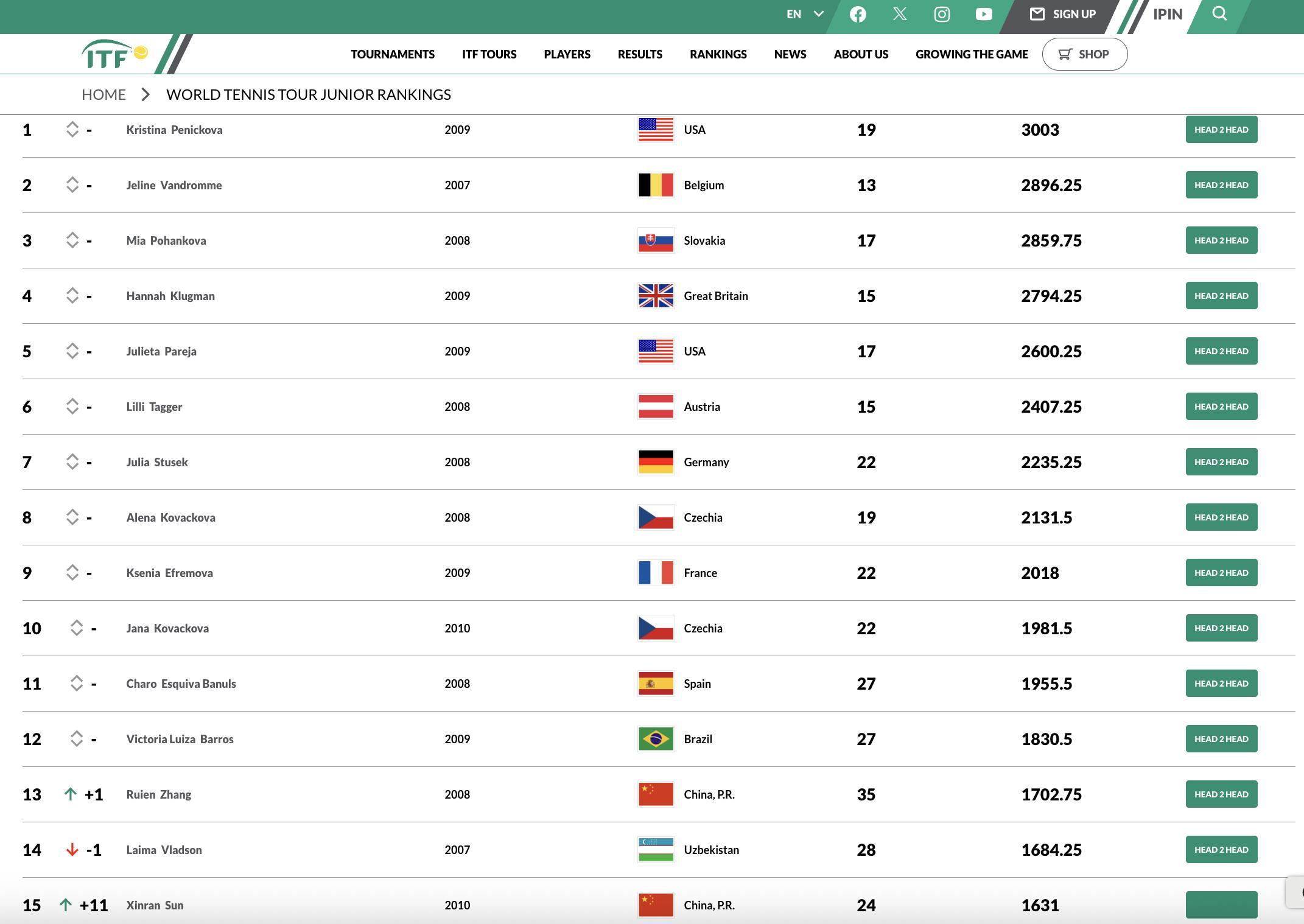
Task: Click the Belgium flag for Jeline Vandromme
Action: (656, 185)
